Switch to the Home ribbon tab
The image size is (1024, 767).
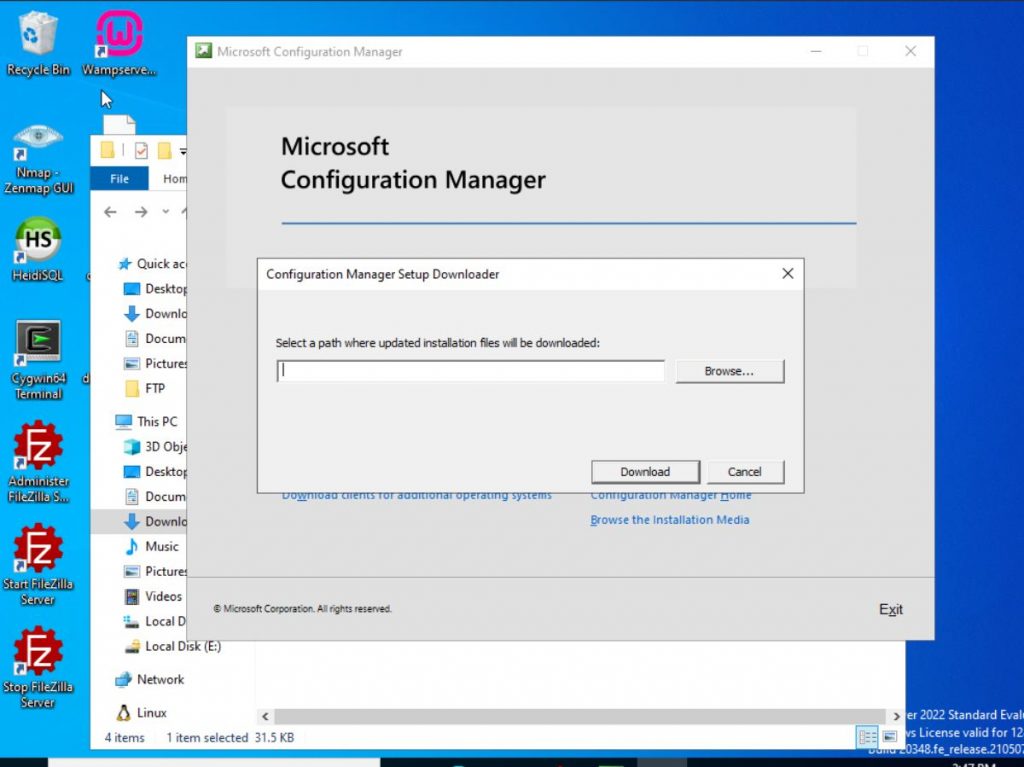tap(174, 179)
